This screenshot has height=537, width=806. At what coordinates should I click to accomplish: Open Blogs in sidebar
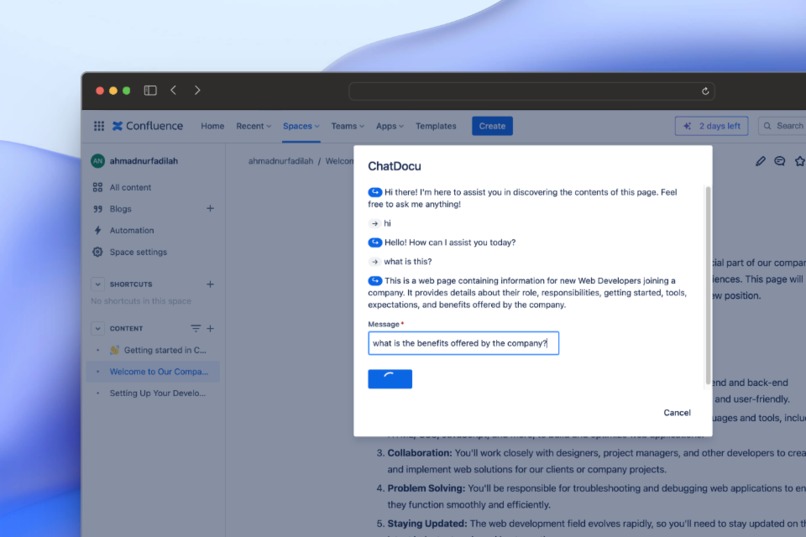[x=120, y=209]
